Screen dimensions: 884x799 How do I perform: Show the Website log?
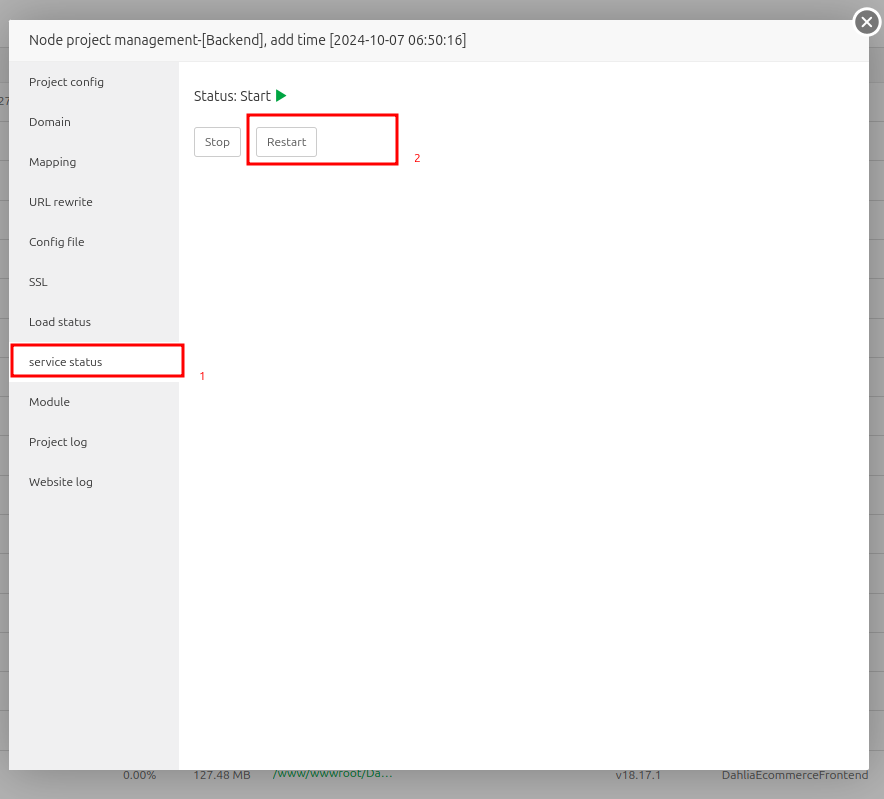pos(61,482)
